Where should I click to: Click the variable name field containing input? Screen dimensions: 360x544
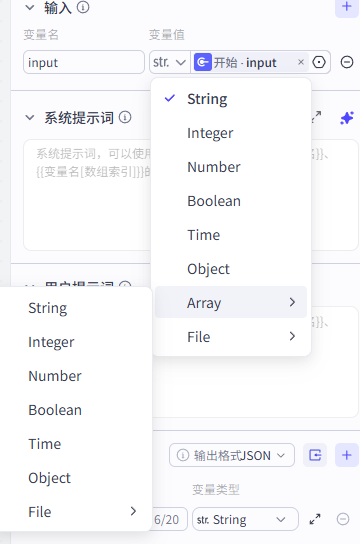click(84, 62)
